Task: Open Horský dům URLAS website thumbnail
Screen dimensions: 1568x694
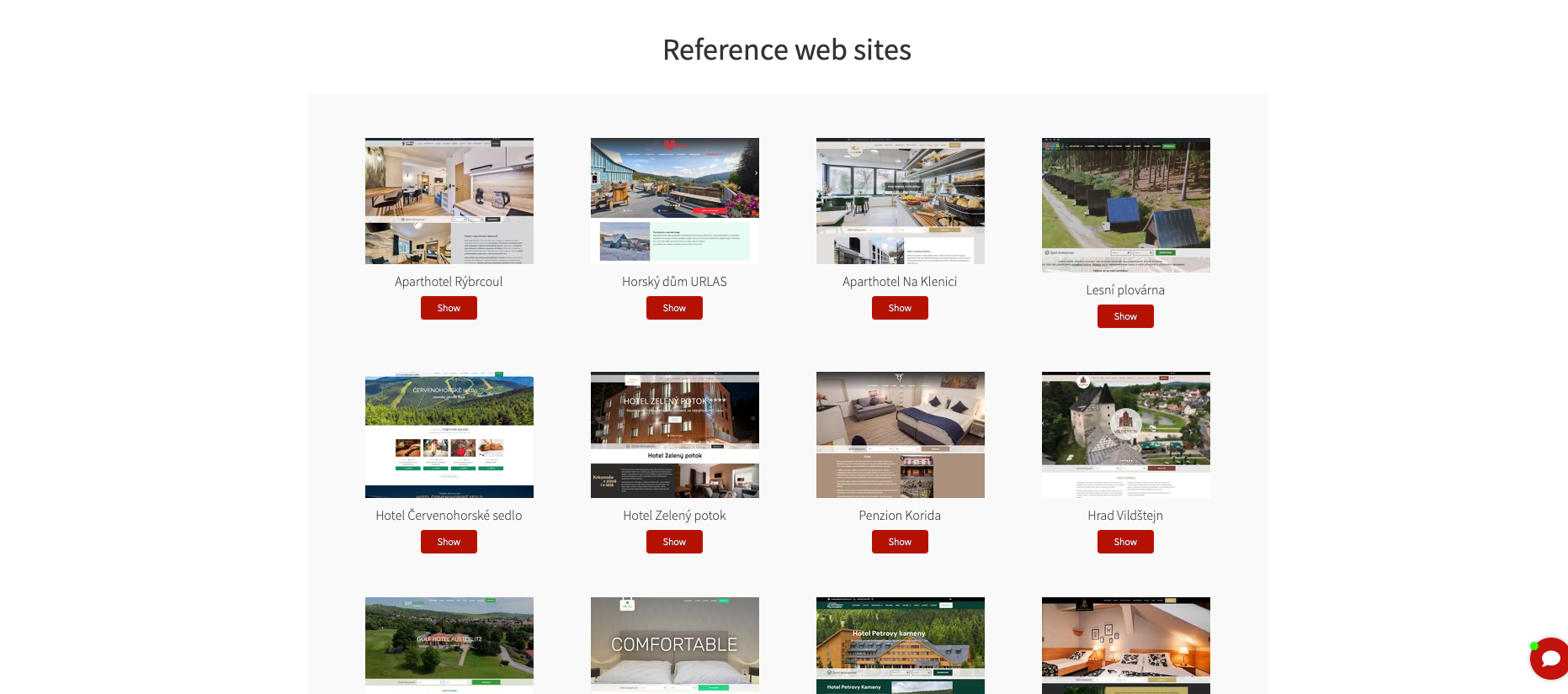Action: point(675,201)
